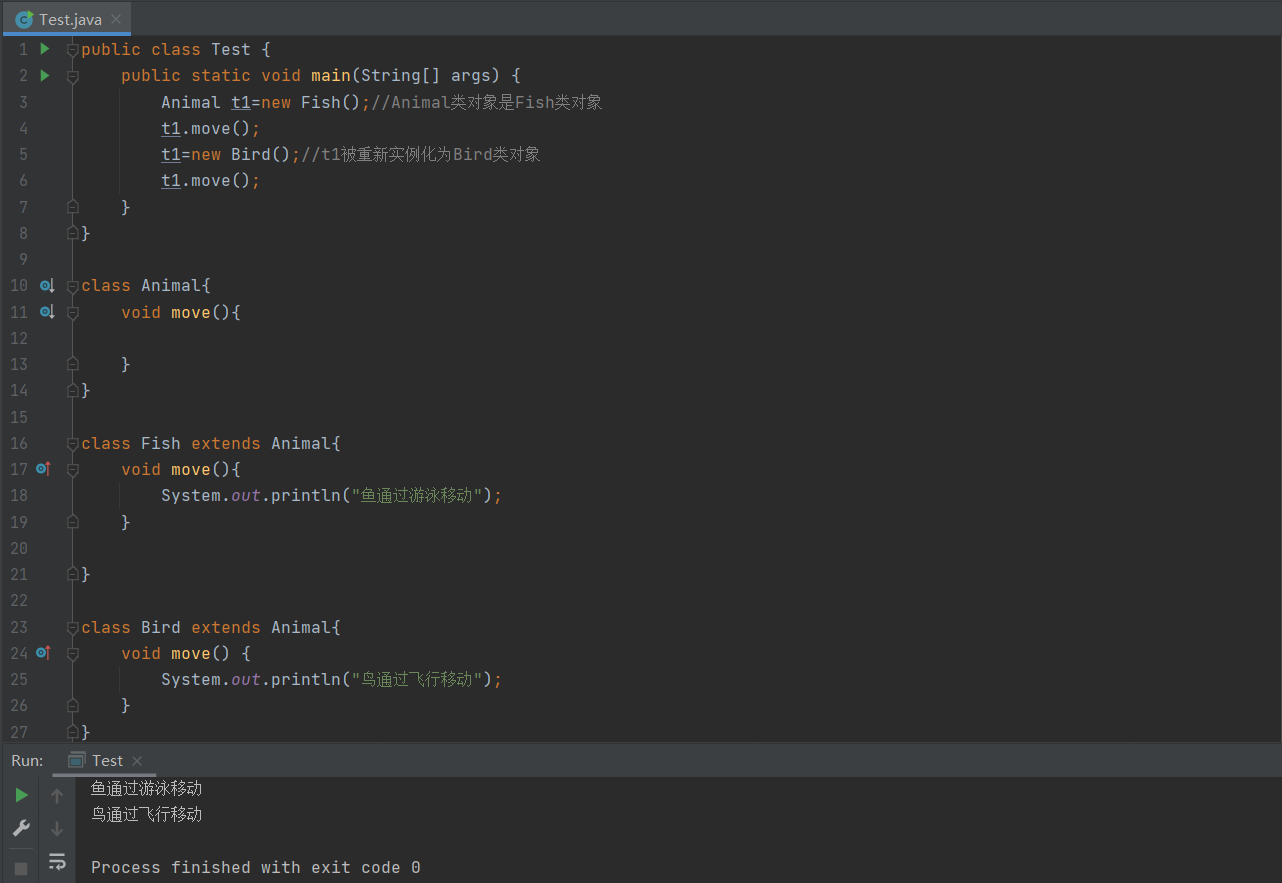Click the overrides marker beside Bird move()
The image size is (1282, 883).
pyautogui.click(x=43, y=652)
